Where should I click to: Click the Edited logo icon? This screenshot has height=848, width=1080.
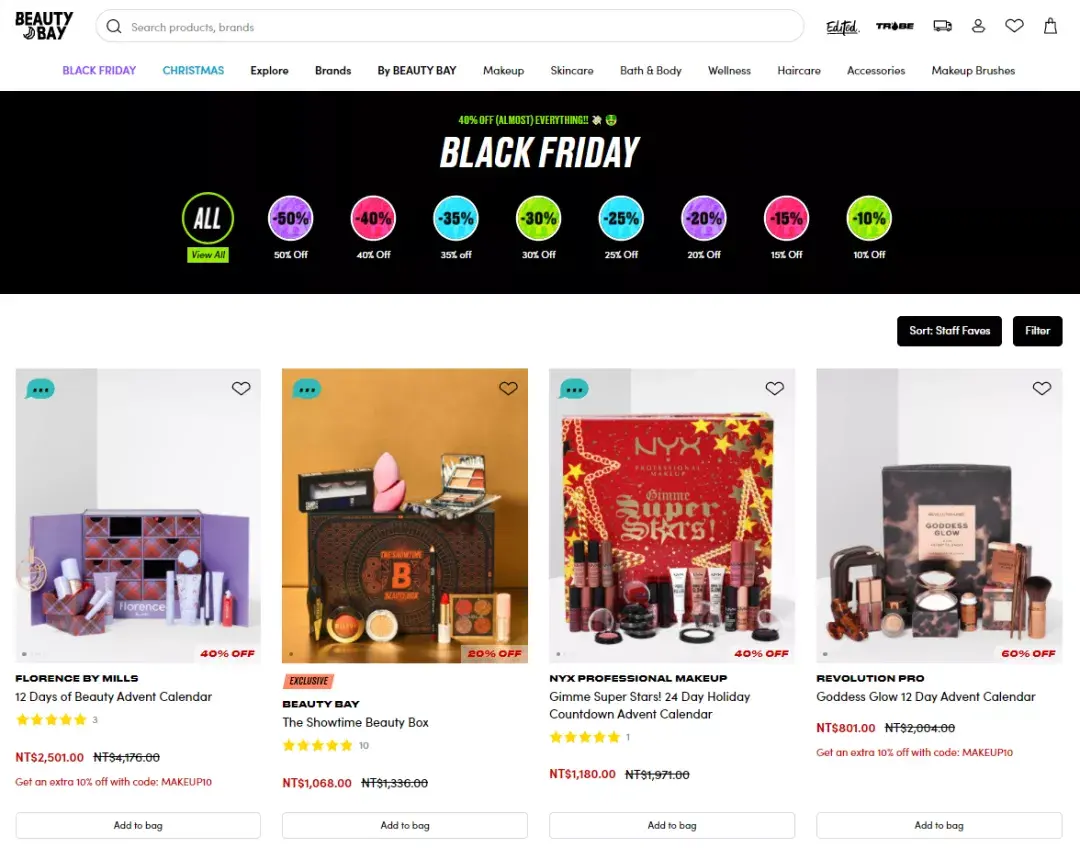[842, 27]
